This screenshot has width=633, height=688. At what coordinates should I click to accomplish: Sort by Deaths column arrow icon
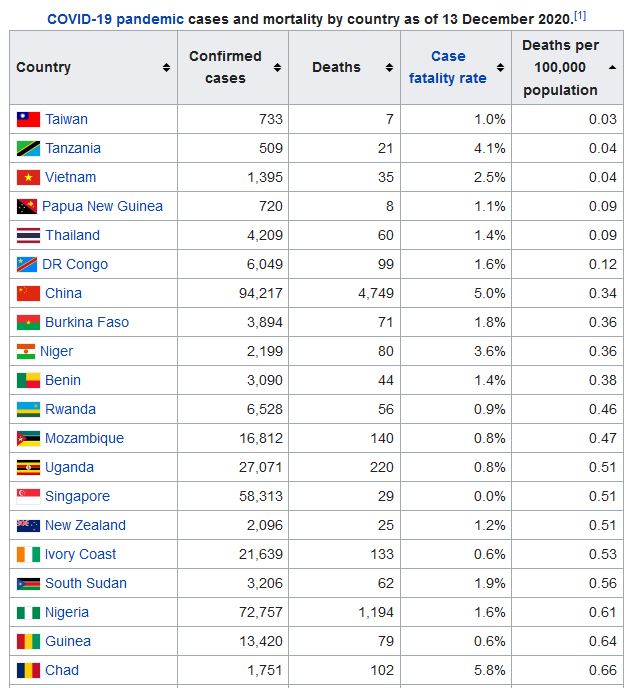pyautogui.click(x=389, y=68)
